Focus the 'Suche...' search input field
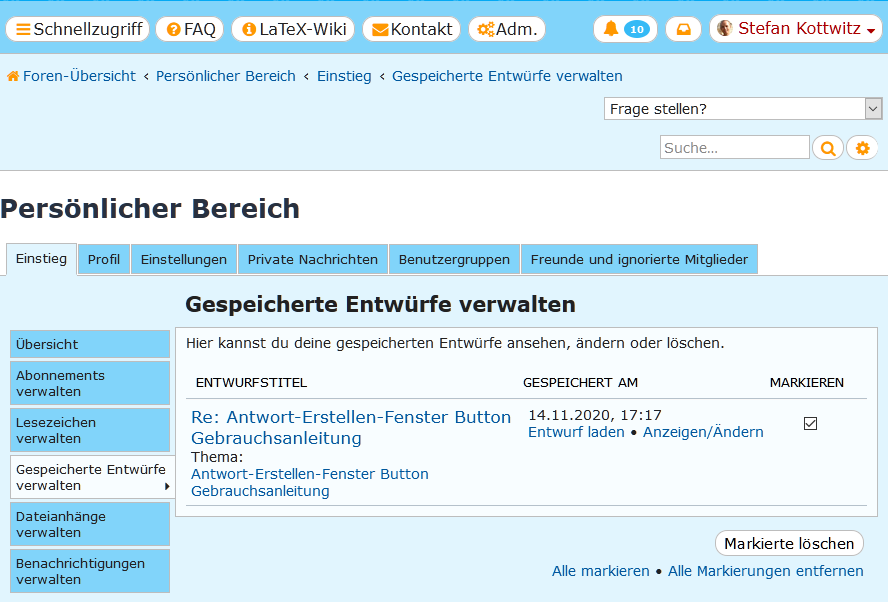The image size is (888, 602). 734,148
